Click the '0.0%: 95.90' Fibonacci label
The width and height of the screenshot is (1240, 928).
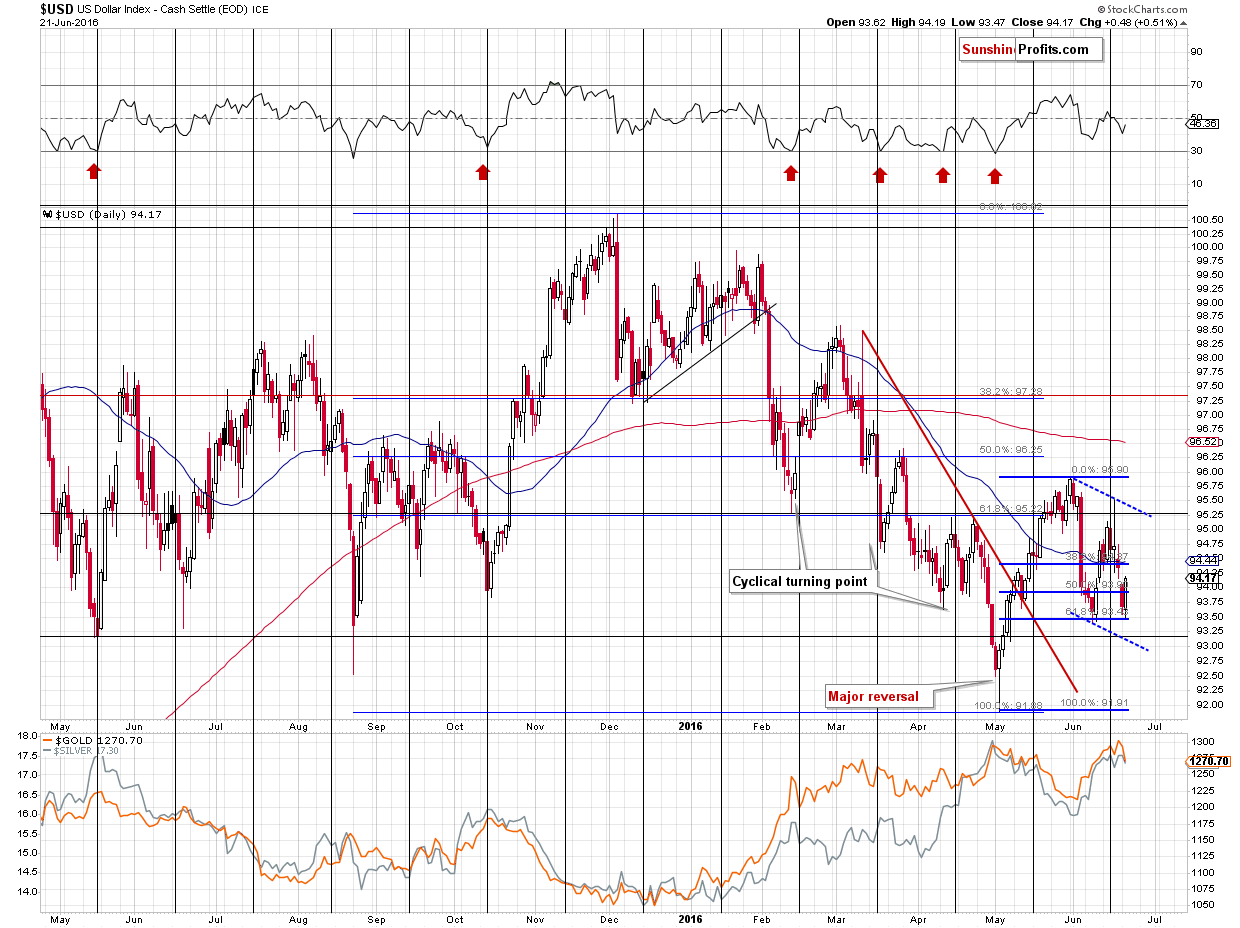coord(1100,469)
